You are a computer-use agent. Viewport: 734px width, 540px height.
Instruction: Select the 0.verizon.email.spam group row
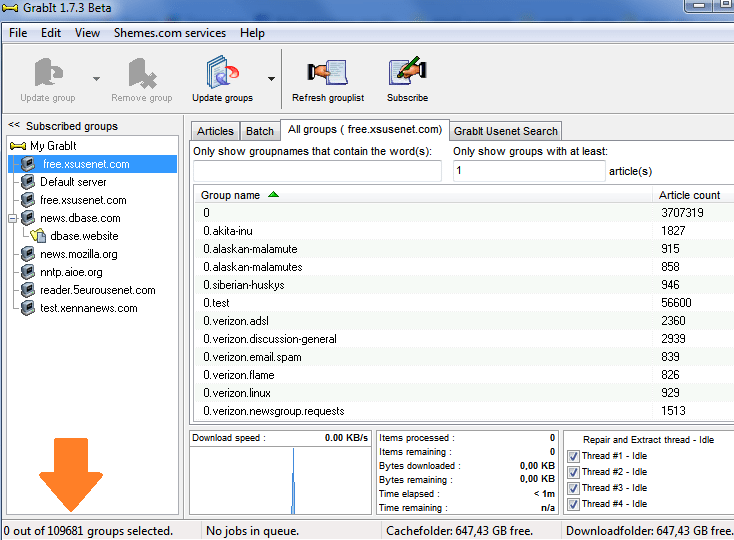[464, 357]
